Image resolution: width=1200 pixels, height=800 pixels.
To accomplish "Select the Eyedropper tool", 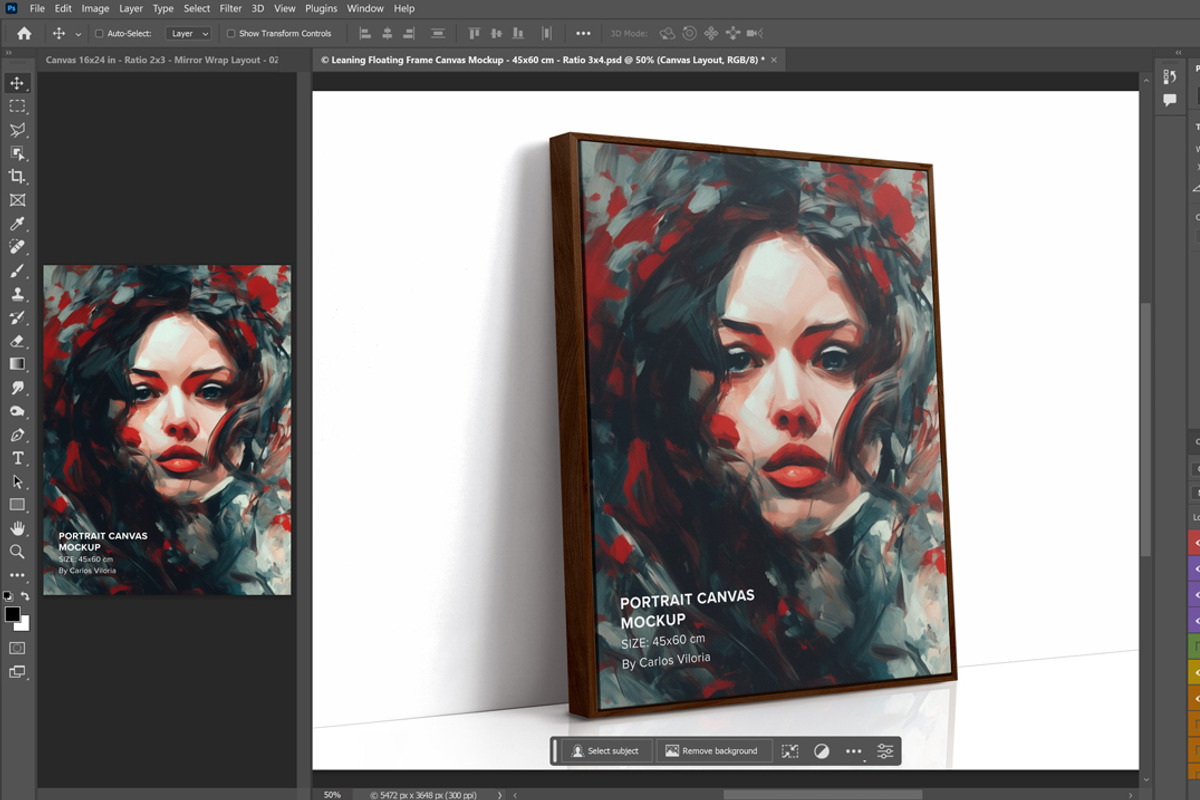I will [17, 224].
